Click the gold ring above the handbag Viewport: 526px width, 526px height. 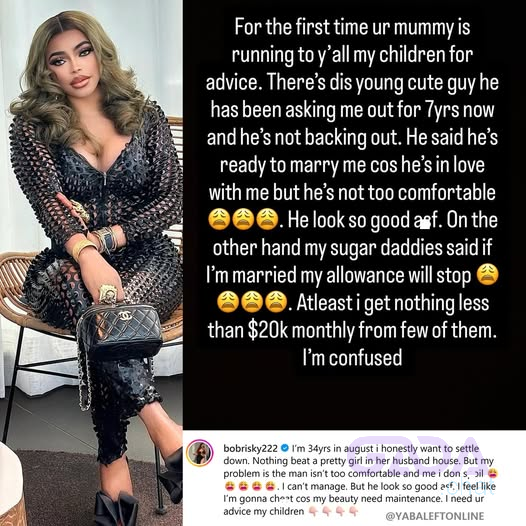108,294
